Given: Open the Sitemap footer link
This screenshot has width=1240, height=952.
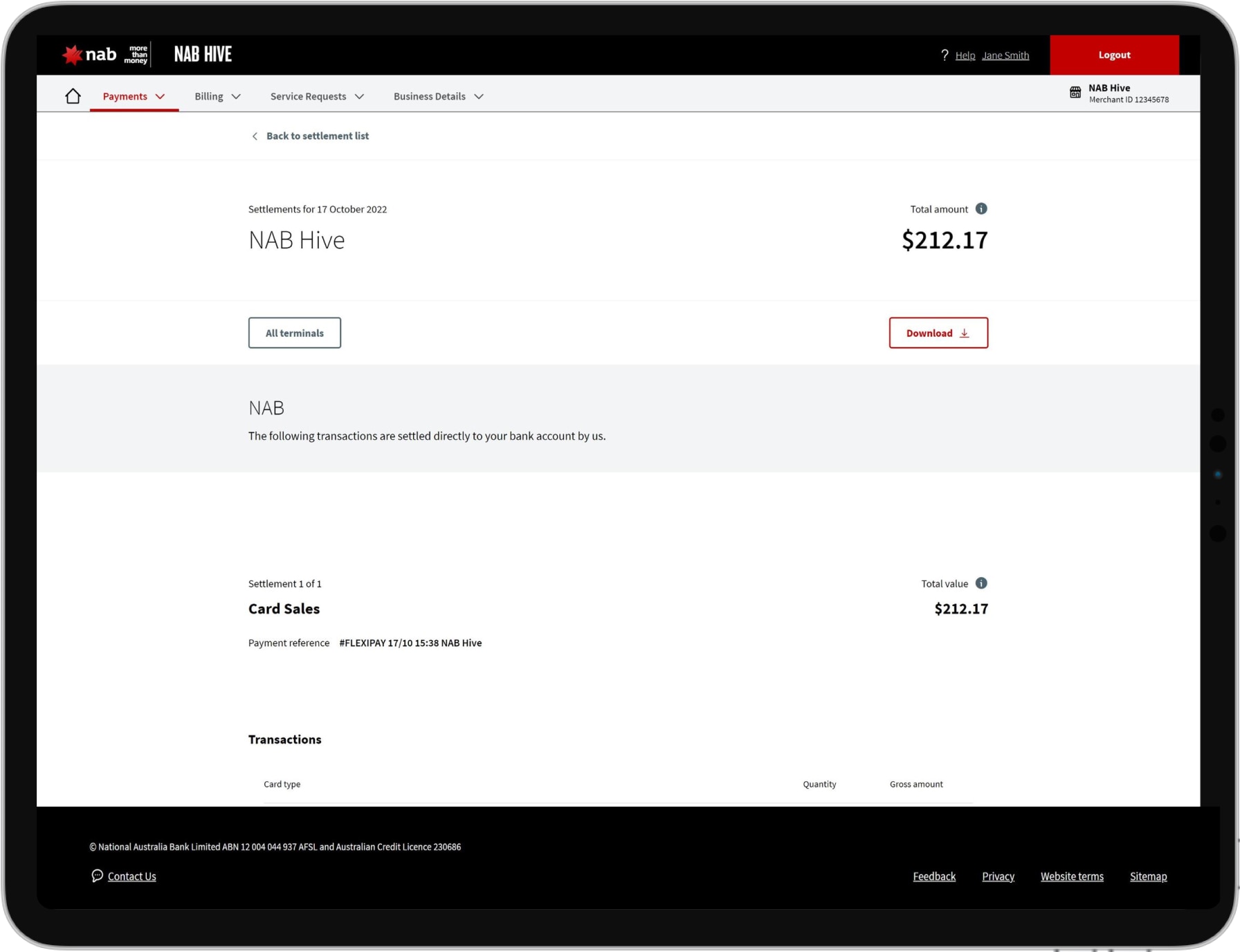Looking at the screenshot, I should point(1147,877).
